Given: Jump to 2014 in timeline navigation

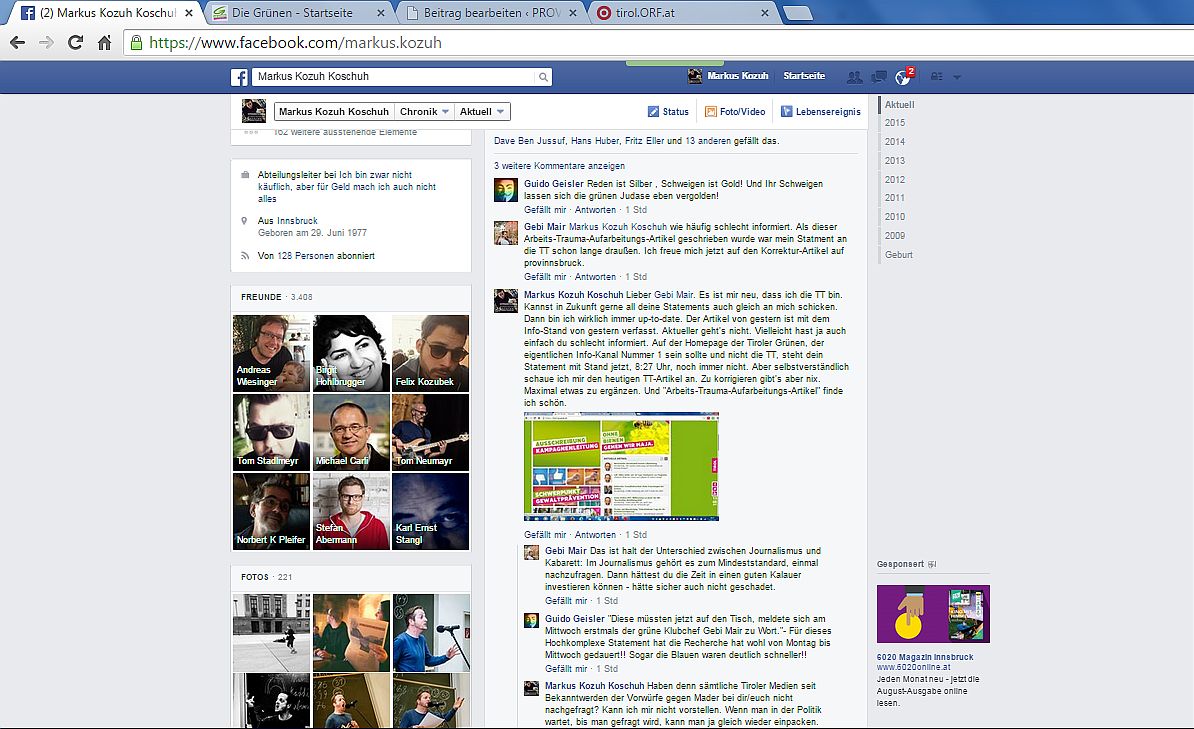Looking at the screenshot, I should pyautogui.click(x=895, y=142).
